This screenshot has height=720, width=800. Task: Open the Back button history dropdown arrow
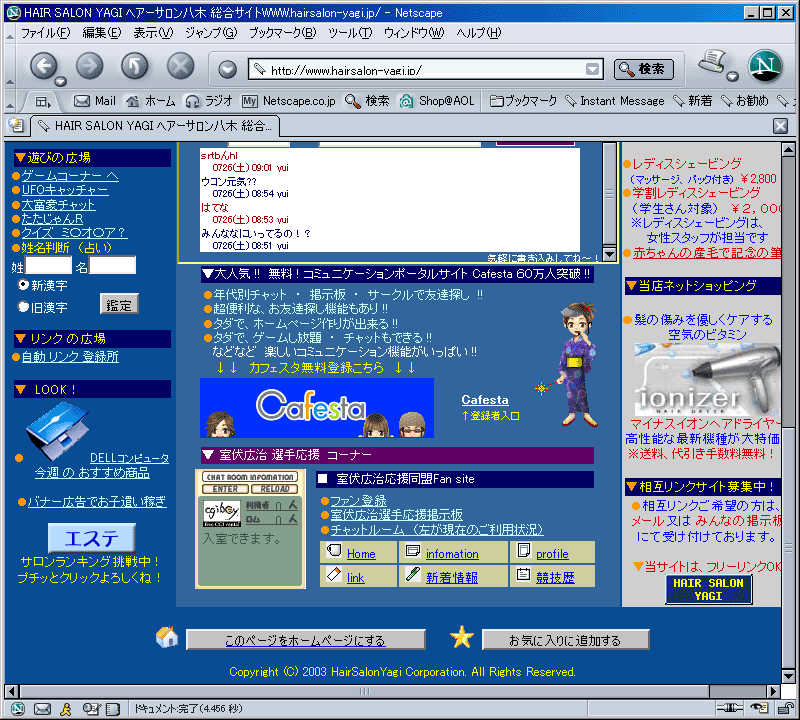(x=60, y=81)
